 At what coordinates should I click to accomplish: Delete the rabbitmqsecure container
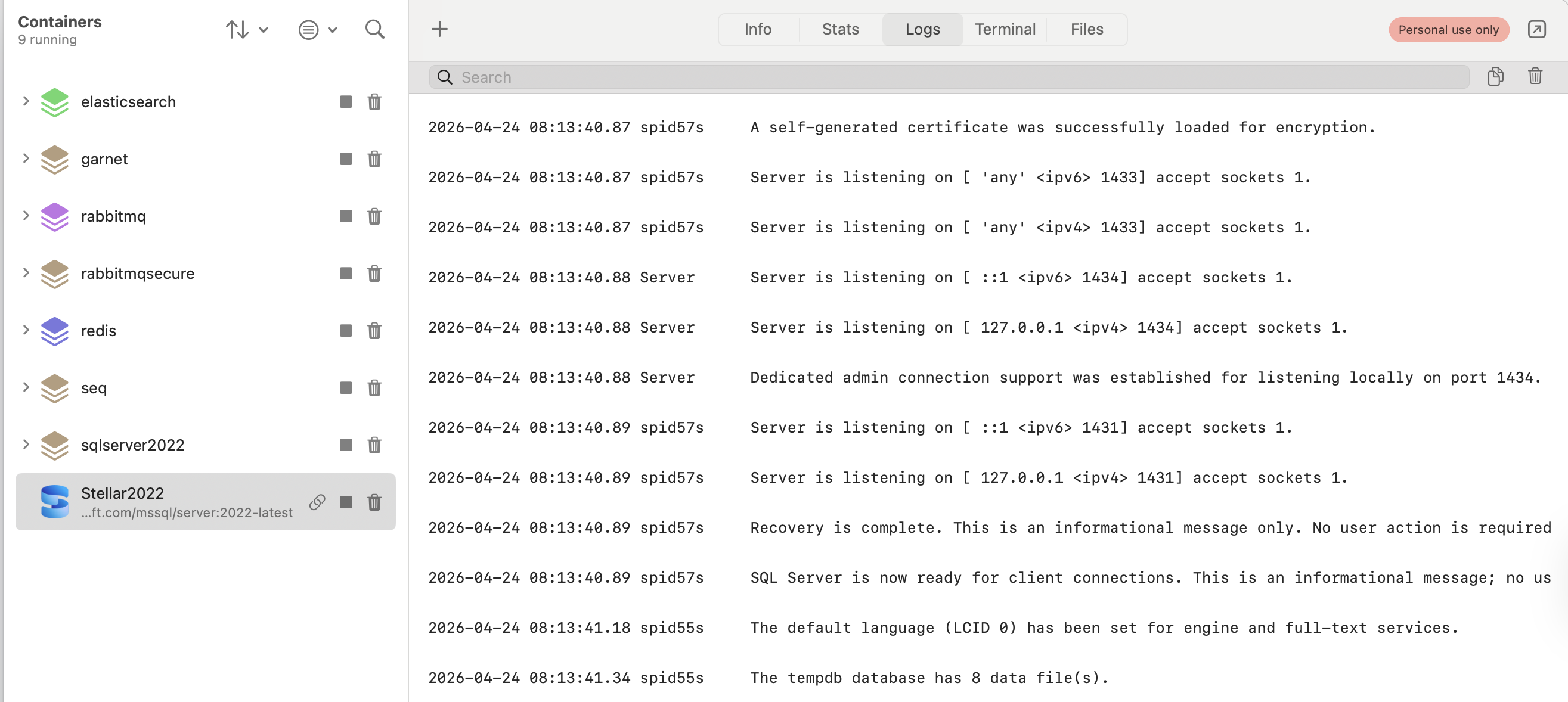(374, 273)
